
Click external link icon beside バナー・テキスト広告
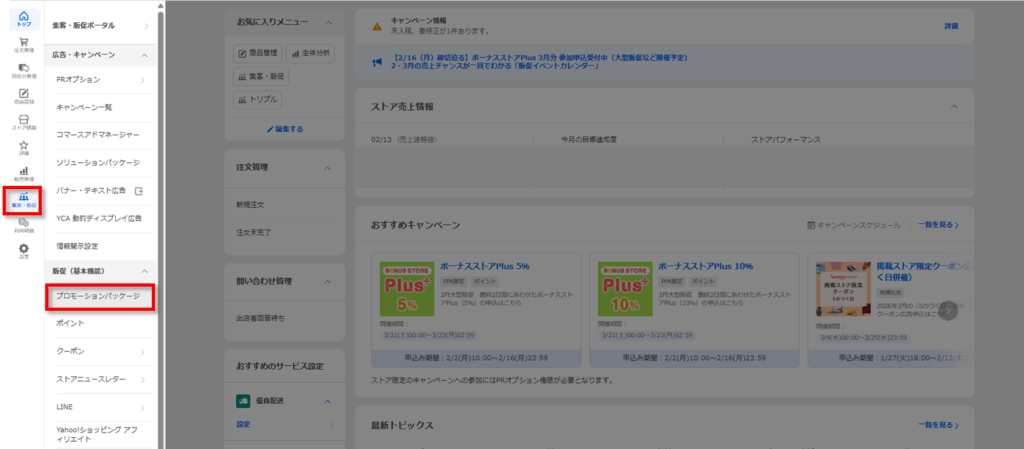(138, 191)
